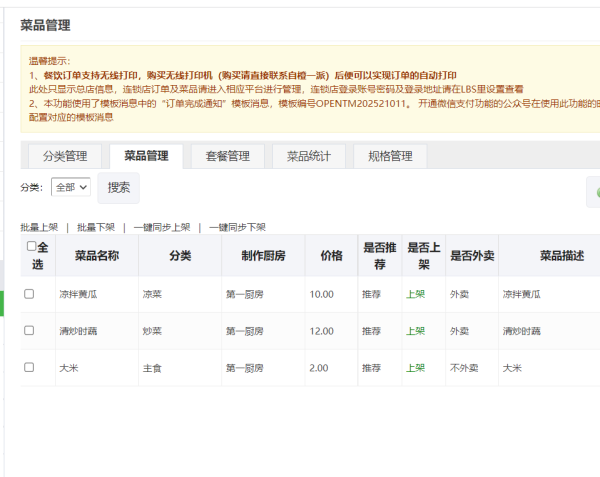Click the 上架 status in 清炒时蔬 row
The image size is (600, 477).
pyautogui.click(x=416, y=331)
